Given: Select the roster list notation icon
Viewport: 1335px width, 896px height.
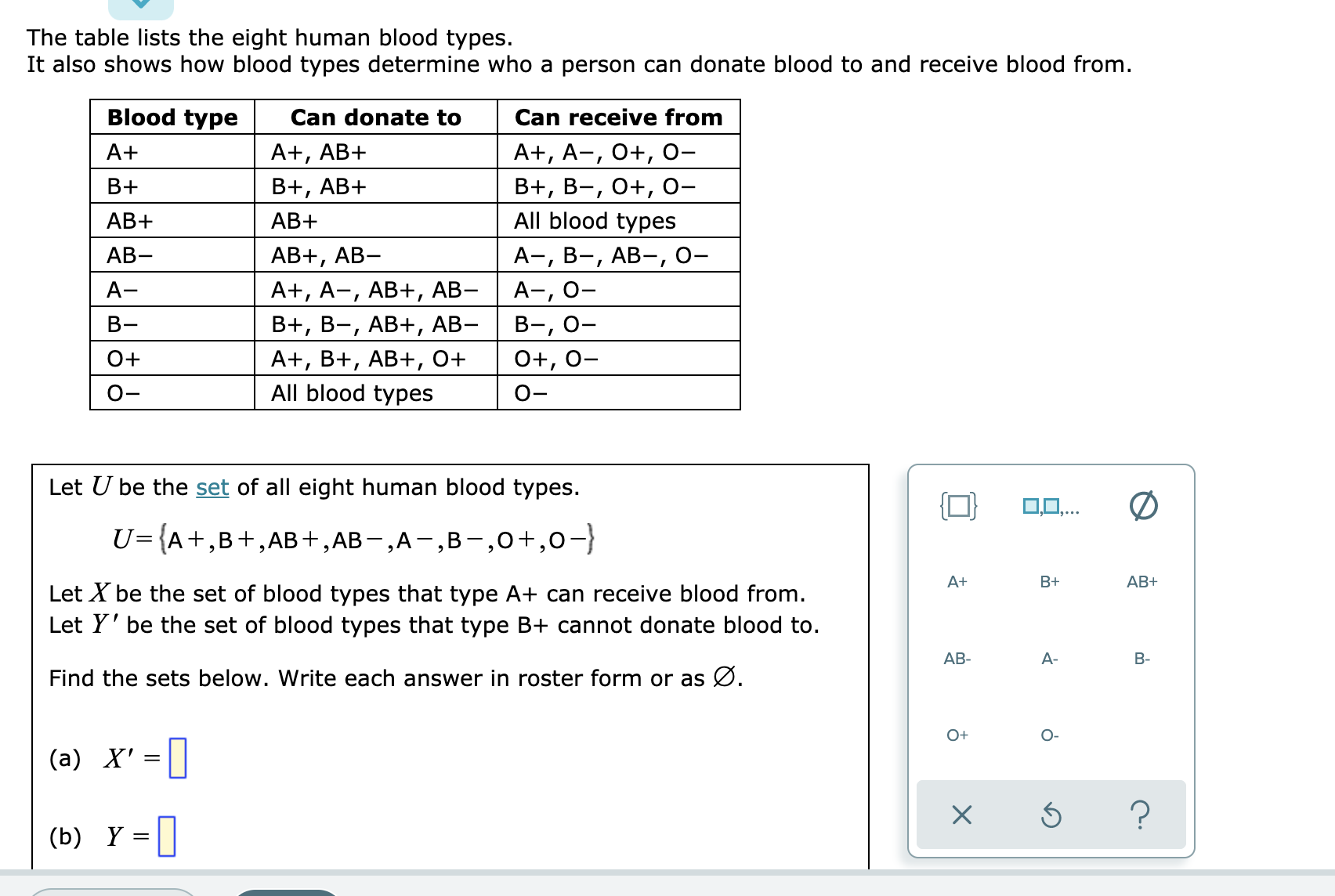Looking at the screenshot, I should coord(1048,506).
